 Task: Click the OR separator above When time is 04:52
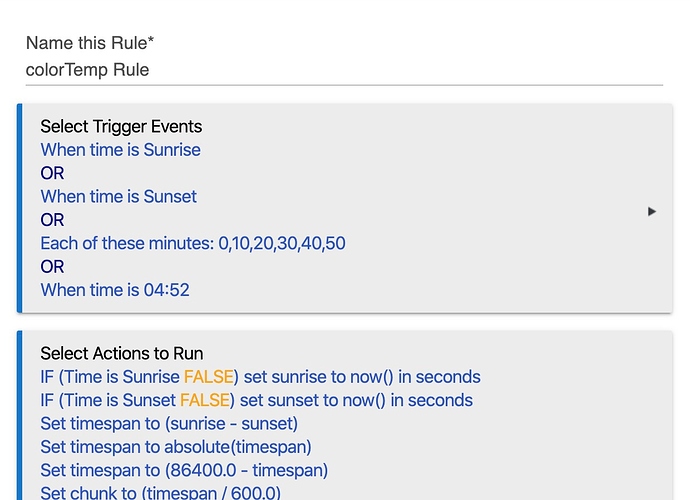point(52,267)
